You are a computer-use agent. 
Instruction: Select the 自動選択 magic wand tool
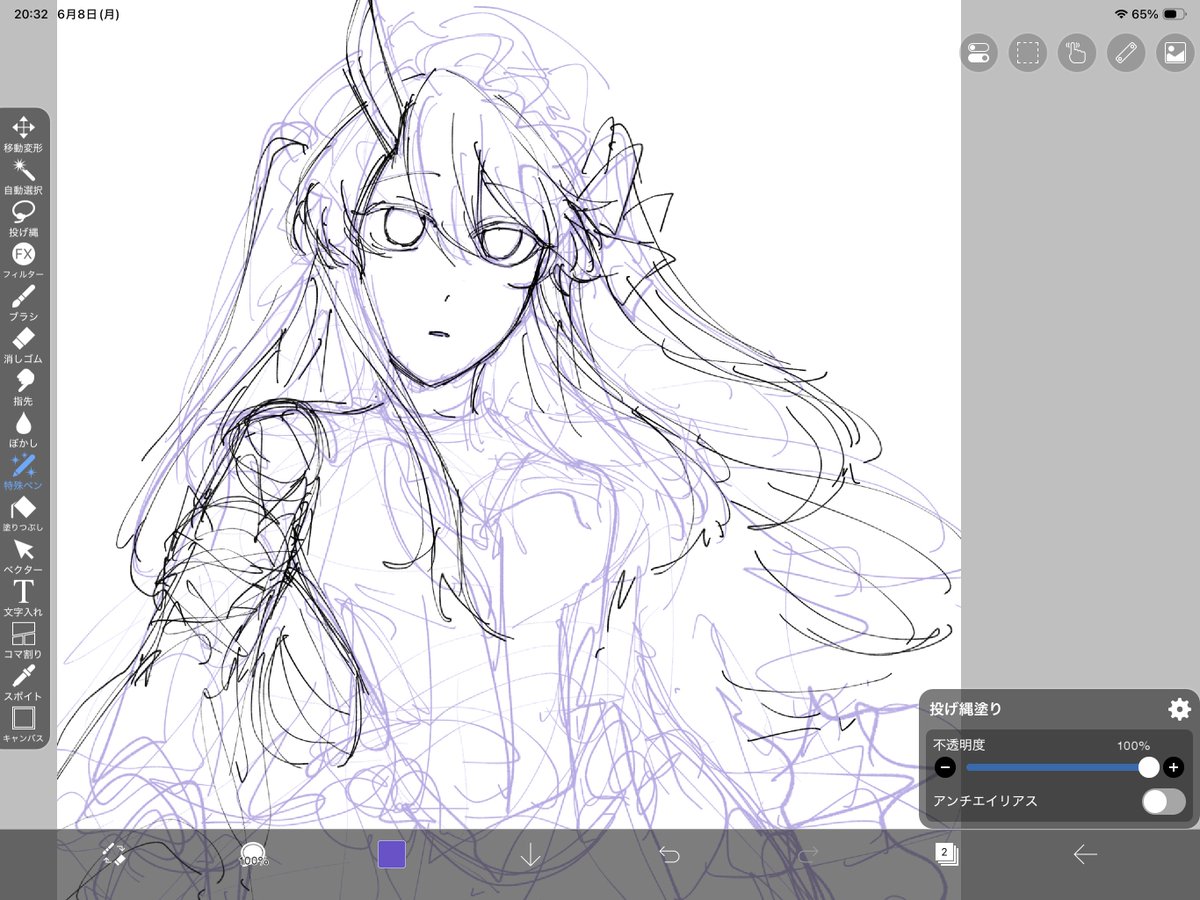pyautogui.click(x=24, y=175)
